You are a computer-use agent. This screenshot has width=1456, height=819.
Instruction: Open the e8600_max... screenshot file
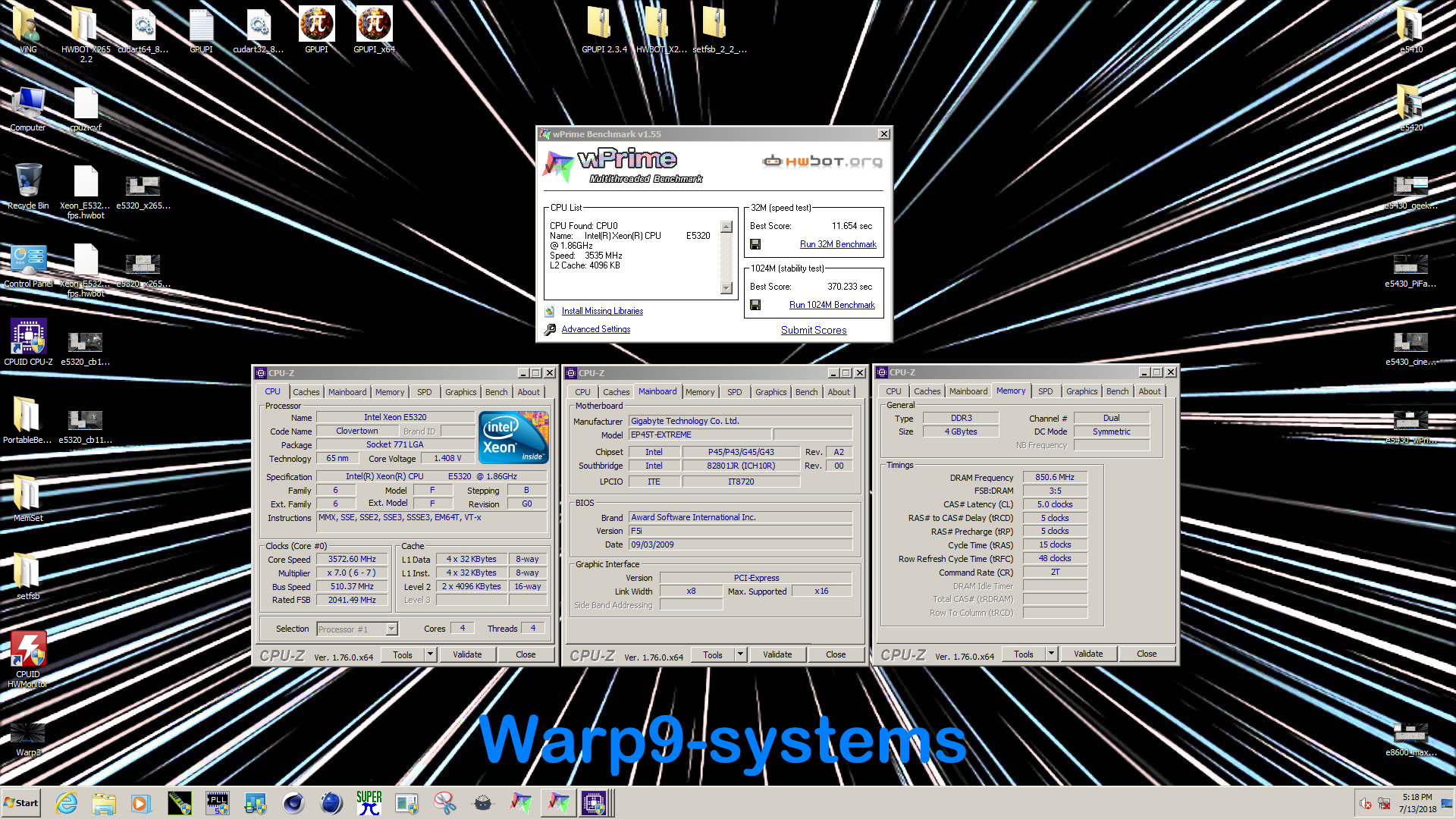coord(1410,739)
